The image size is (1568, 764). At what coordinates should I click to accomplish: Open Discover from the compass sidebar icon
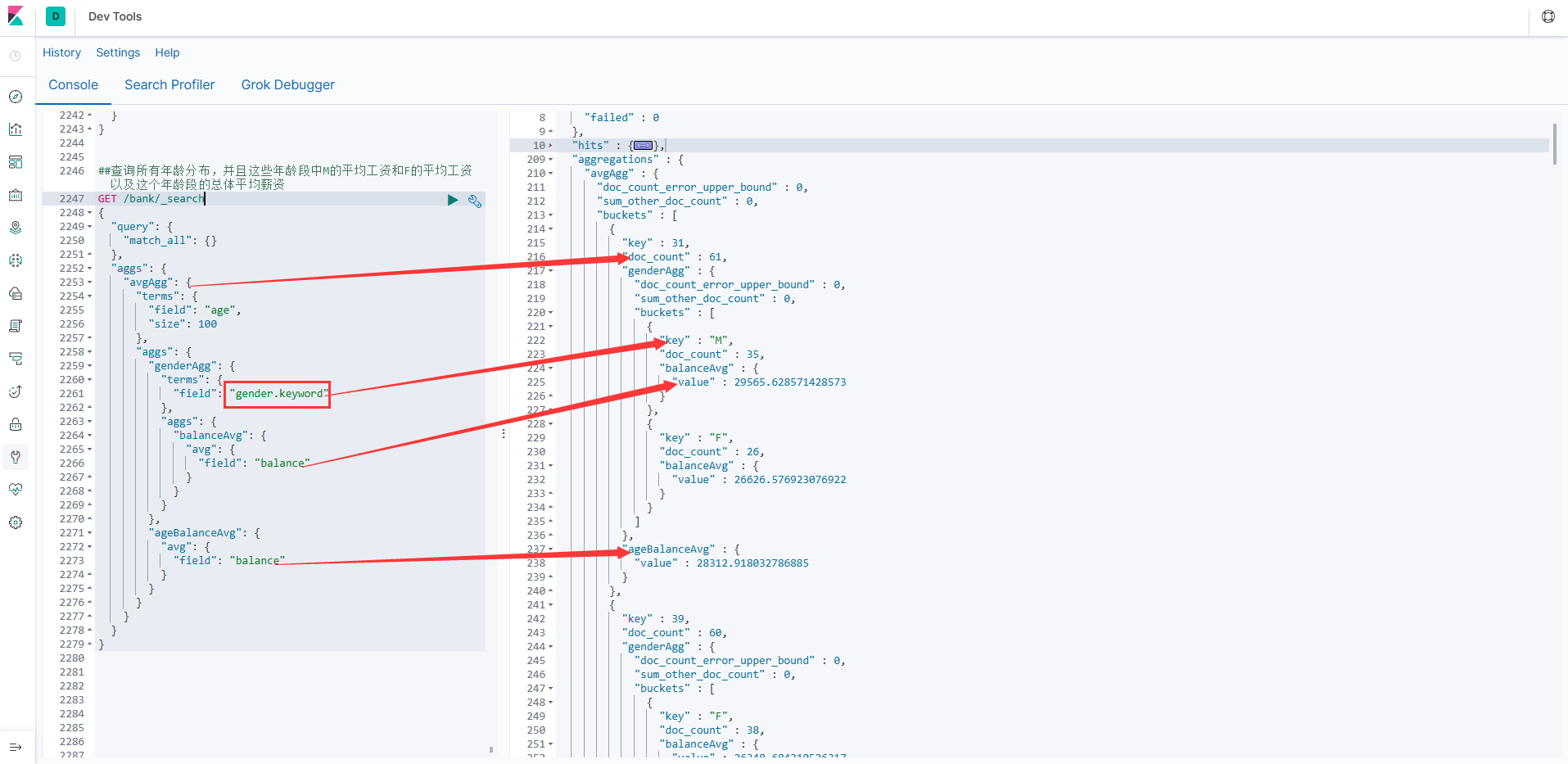(x=16, y=97)
